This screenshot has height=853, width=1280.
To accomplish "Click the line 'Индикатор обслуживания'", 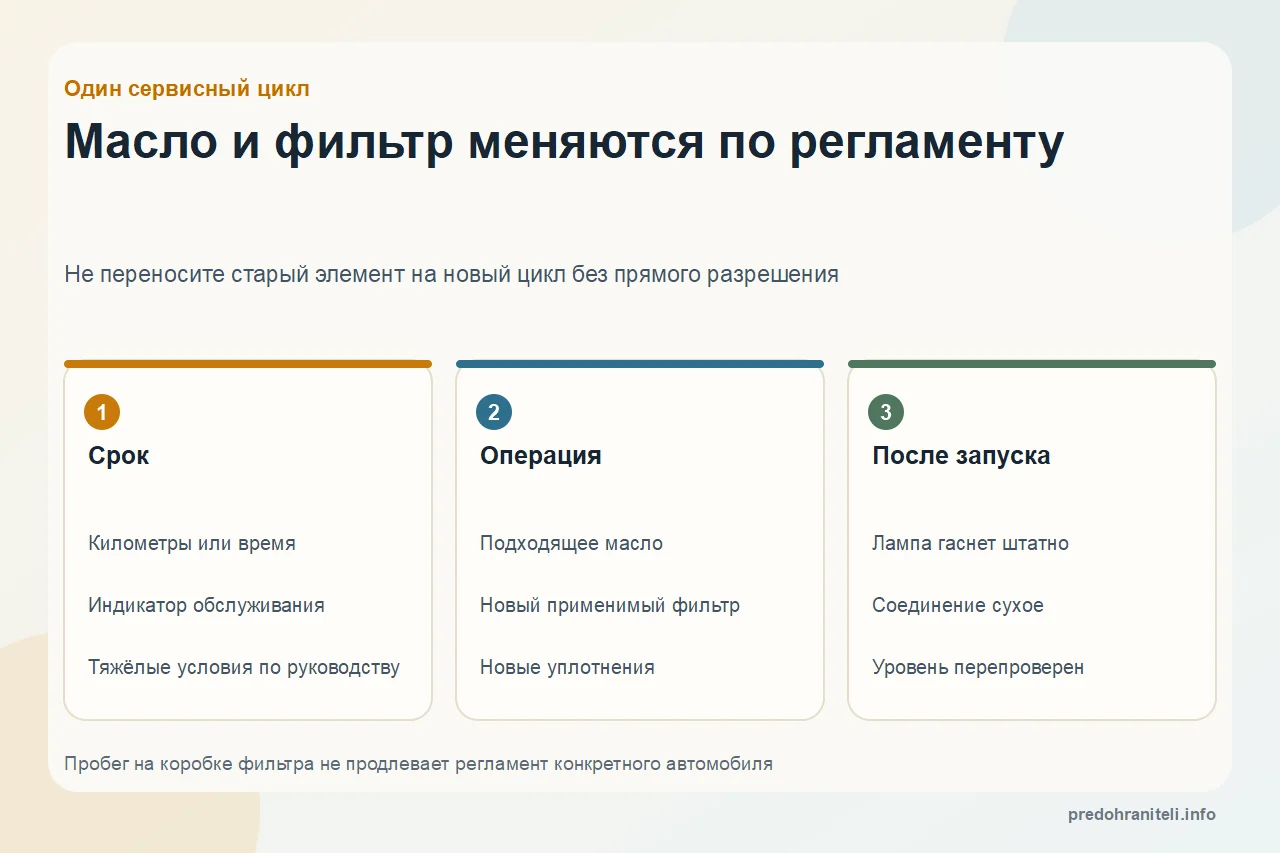I will click(206, 605).
